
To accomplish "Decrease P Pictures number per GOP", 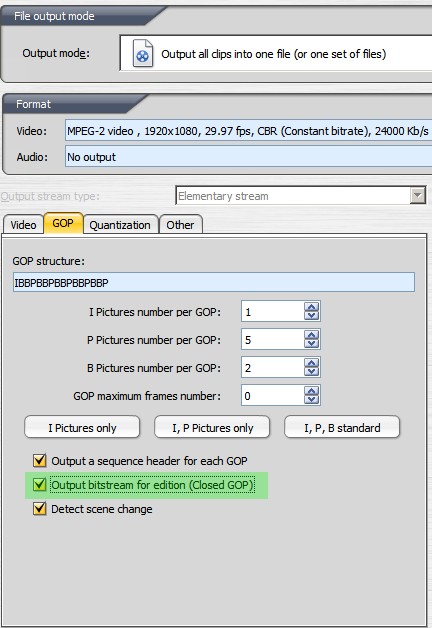I will tap(311, 344).
